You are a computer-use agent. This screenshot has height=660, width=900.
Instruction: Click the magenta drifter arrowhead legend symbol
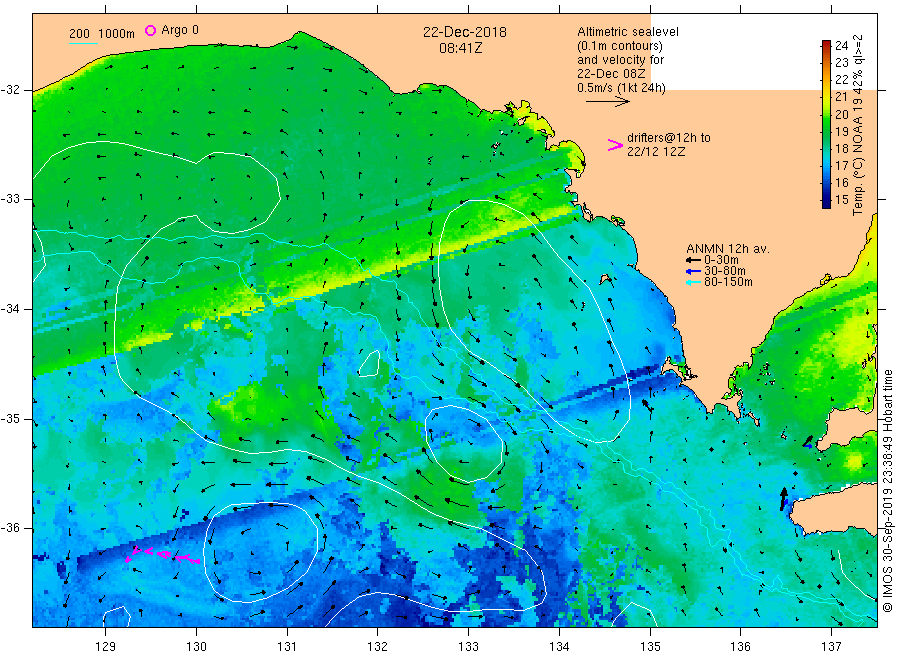click(x=615, y=145)
